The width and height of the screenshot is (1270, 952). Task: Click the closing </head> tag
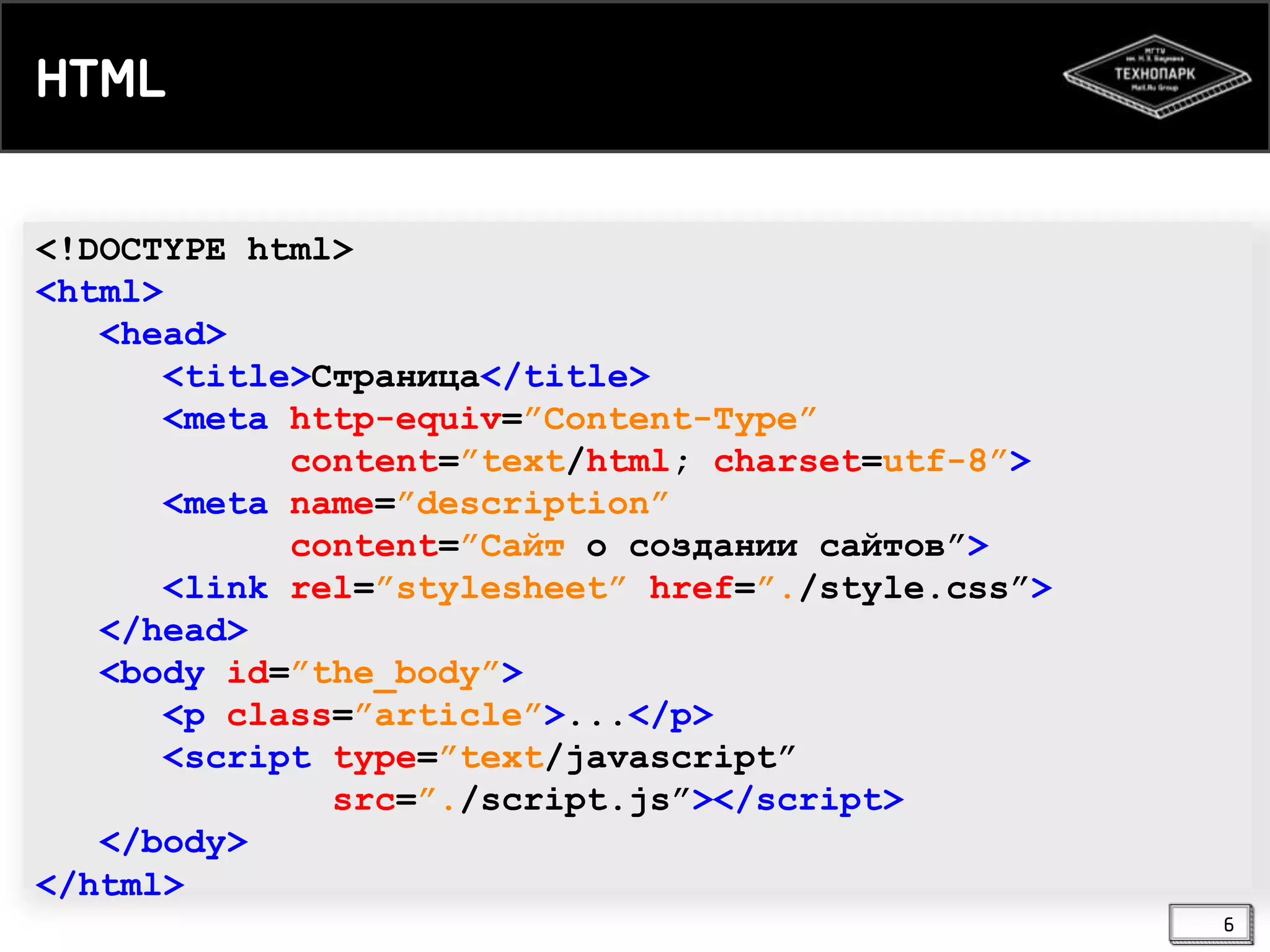tap(173, 630)
